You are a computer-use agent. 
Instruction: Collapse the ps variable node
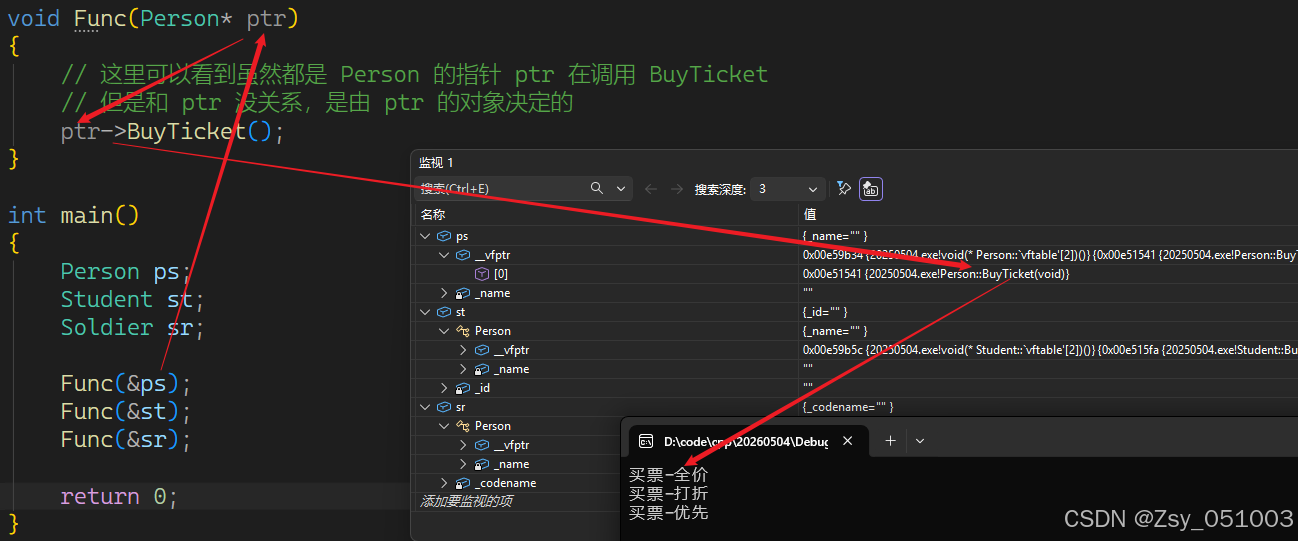click(426, 236)
